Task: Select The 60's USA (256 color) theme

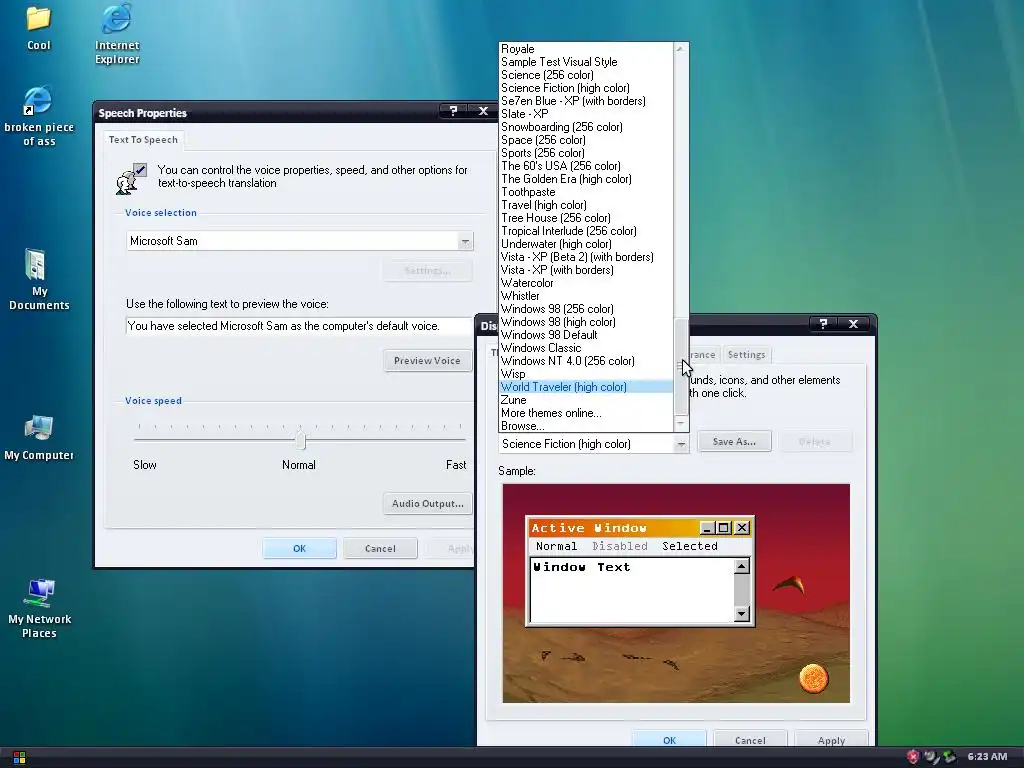Action: [x=586, y=166]
